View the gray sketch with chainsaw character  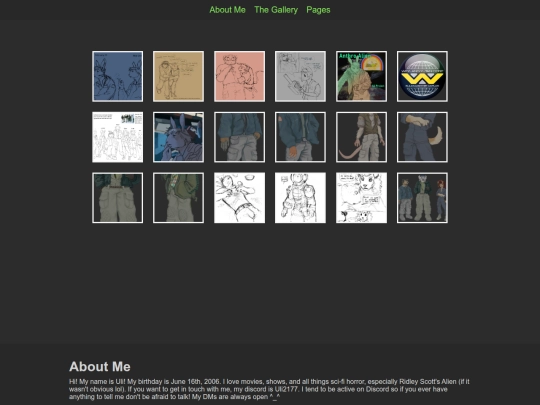point(300,76)
